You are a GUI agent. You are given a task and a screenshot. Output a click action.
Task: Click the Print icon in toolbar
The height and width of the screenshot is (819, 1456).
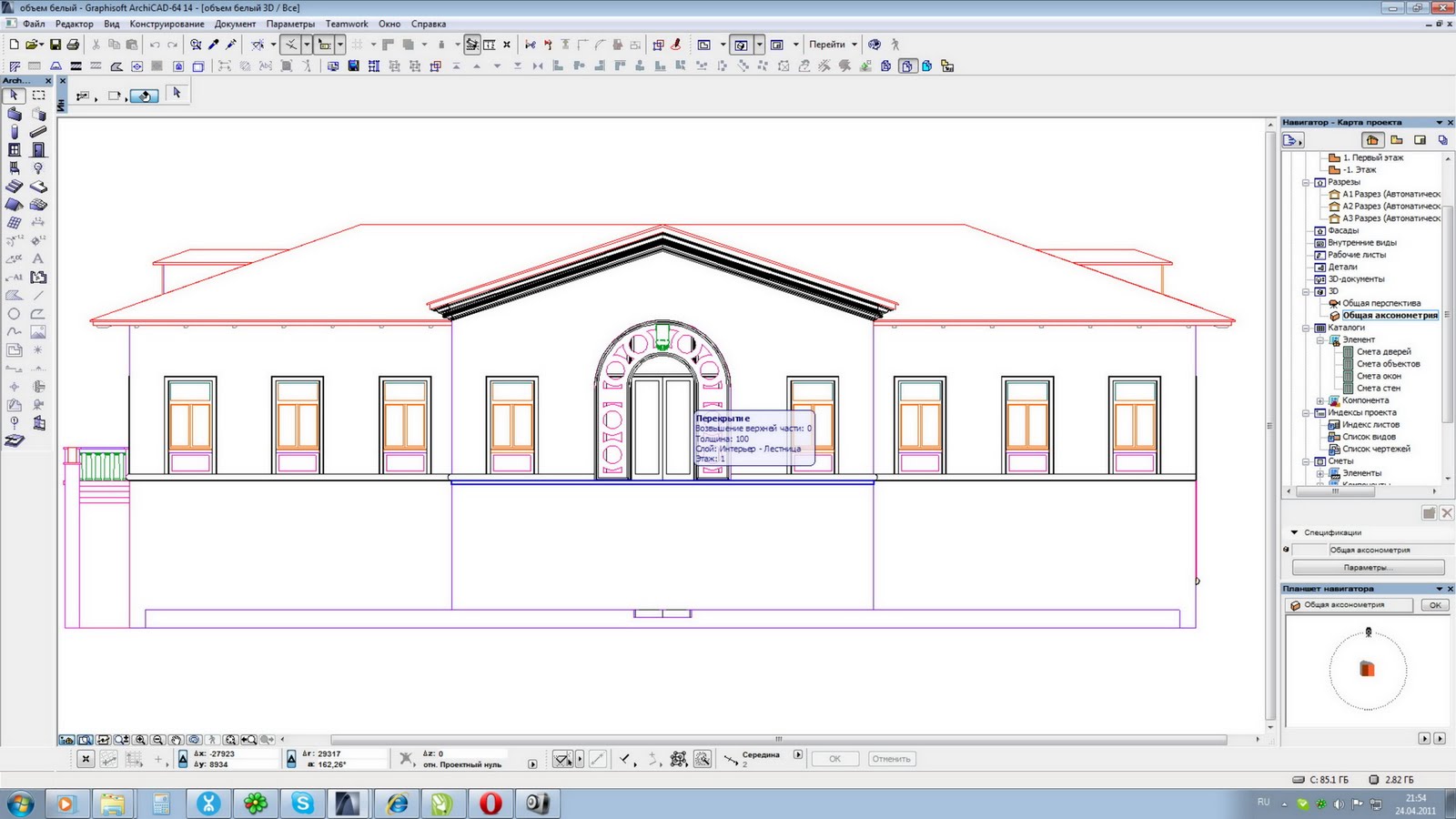tap(74, 44)
